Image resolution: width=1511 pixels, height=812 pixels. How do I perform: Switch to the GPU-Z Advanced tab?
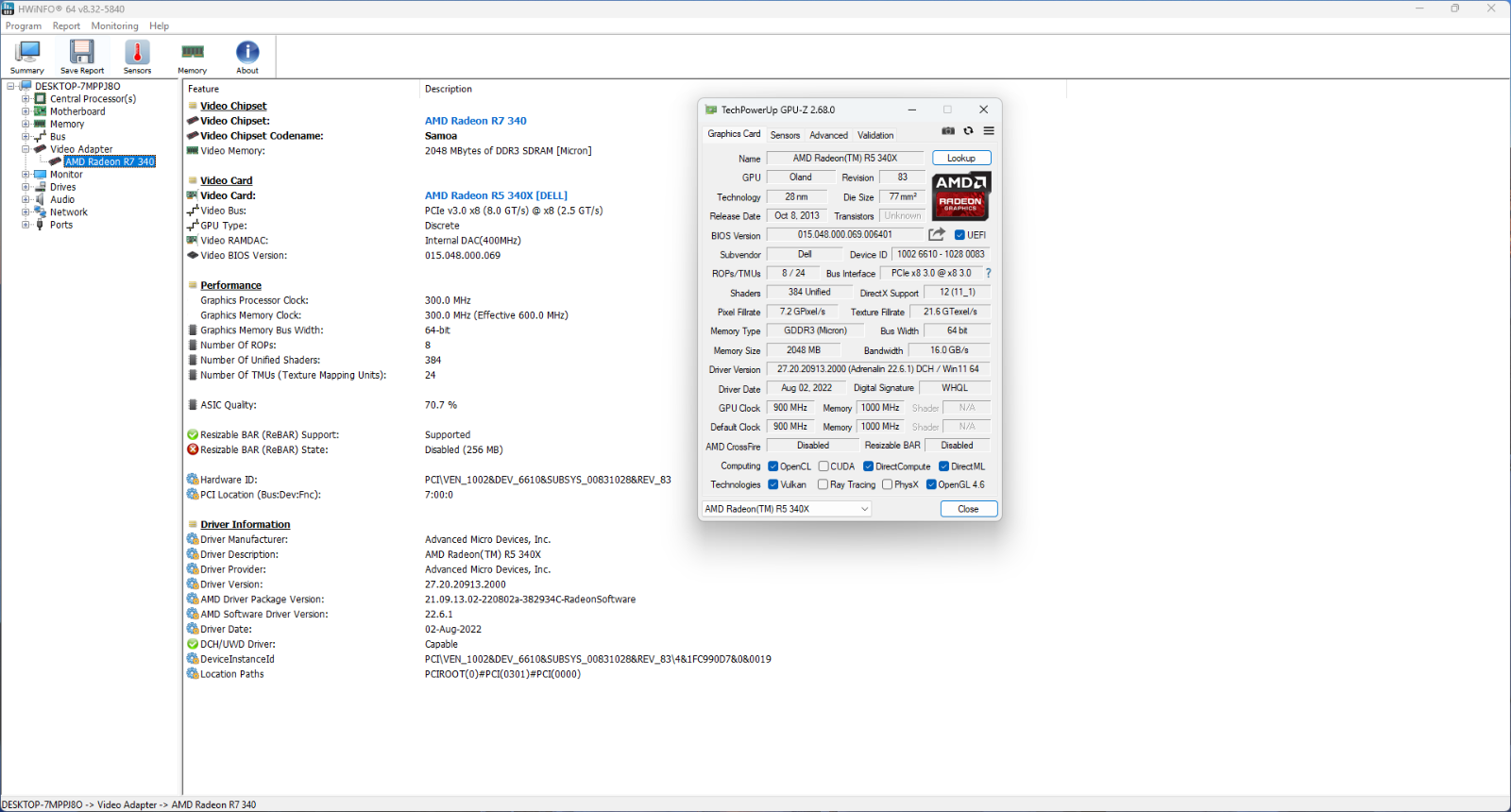828,135
